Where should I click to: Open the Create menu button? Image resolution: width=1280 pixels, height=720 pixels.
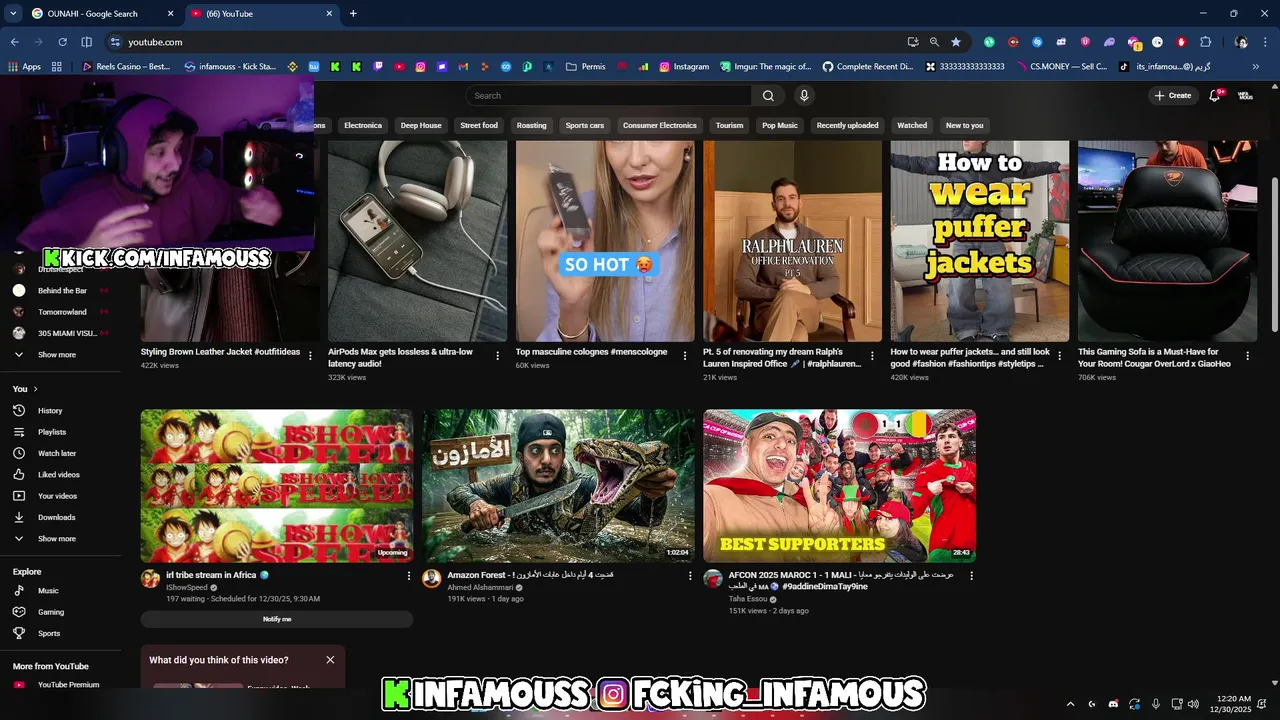pos(1172,96)
